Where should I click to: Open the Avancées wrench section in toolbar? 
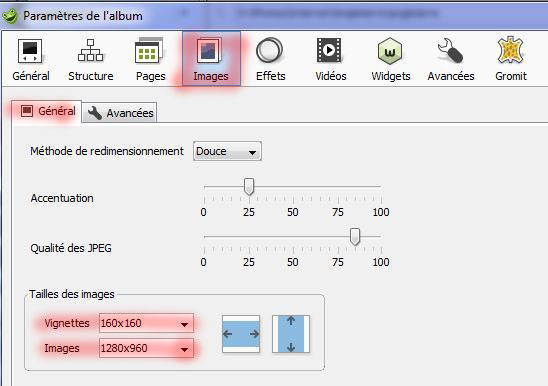pos(450,59)
